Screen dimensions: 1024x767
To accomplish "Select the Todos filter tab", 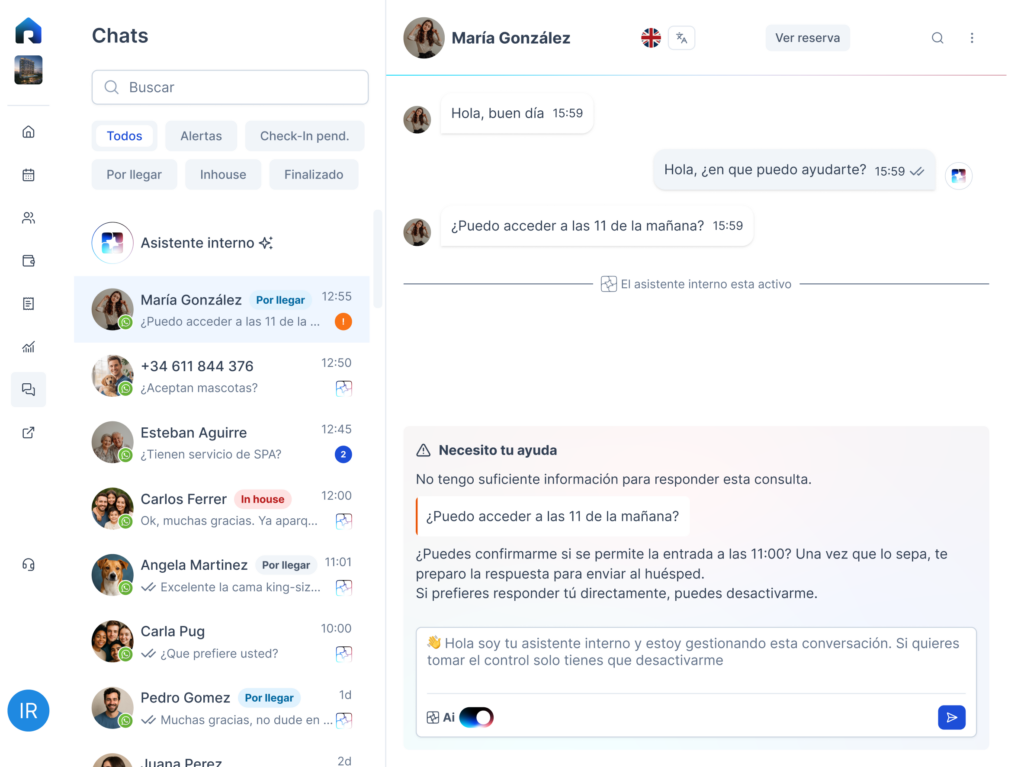I will (125, 136).
